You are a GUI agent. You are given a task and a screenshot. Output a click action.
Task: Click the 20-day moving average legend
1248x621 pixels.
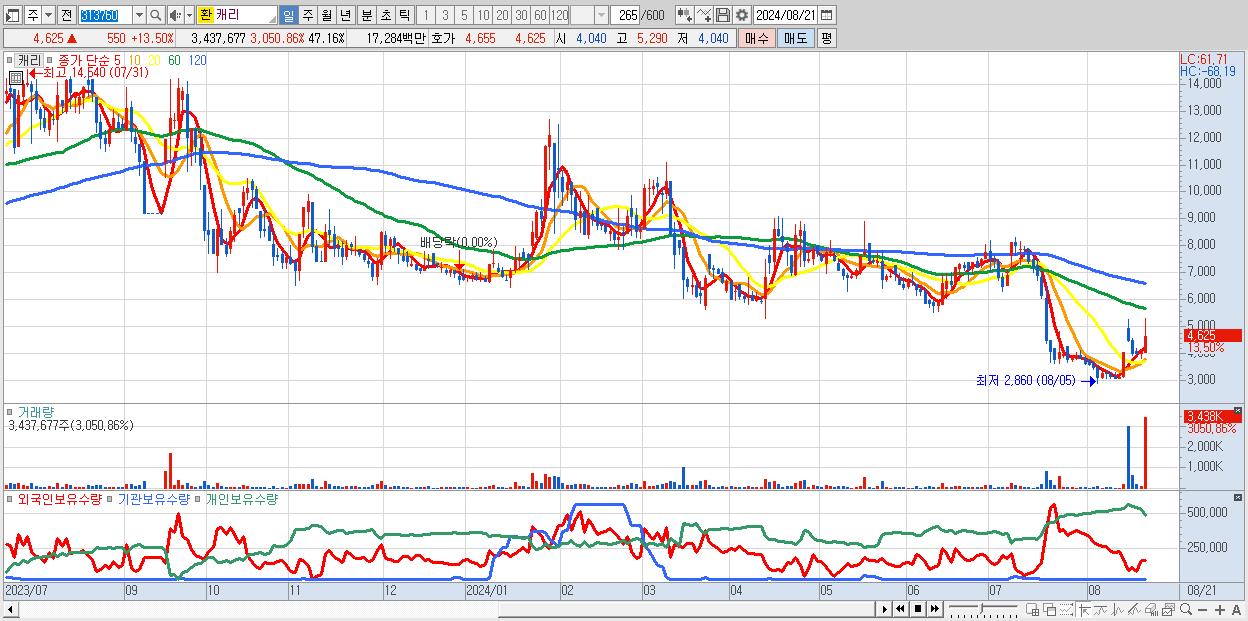pos(153,60)
